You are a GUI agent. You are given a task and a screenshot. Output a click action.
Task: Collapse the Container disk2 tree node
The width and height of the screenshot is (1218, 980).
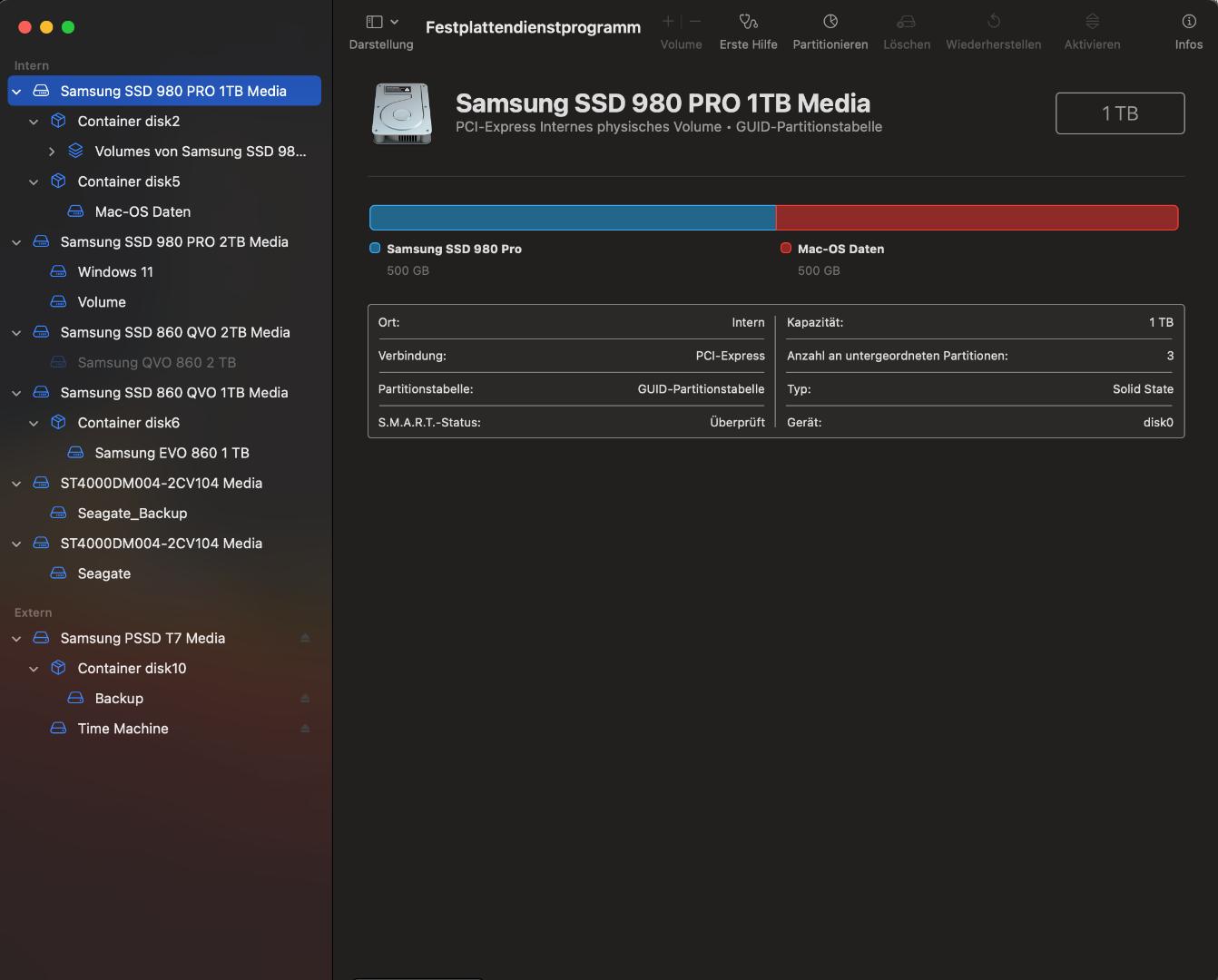click(x=34, y=122)
